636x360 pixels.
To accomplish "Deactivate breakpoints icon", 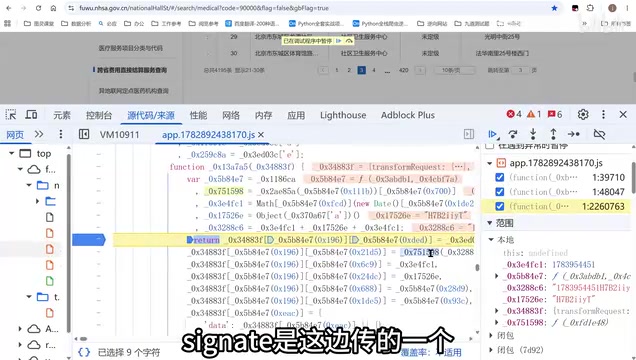I will 599,134.
